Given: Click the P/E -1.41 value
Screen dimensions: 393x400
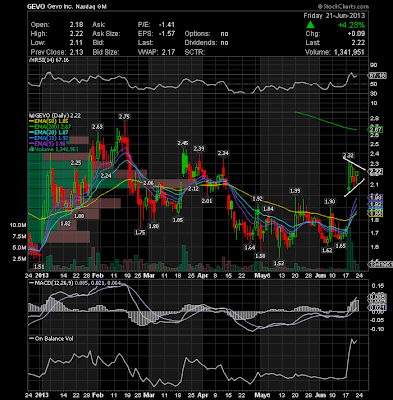Looking at the screenshot, I should pos(167,25).
